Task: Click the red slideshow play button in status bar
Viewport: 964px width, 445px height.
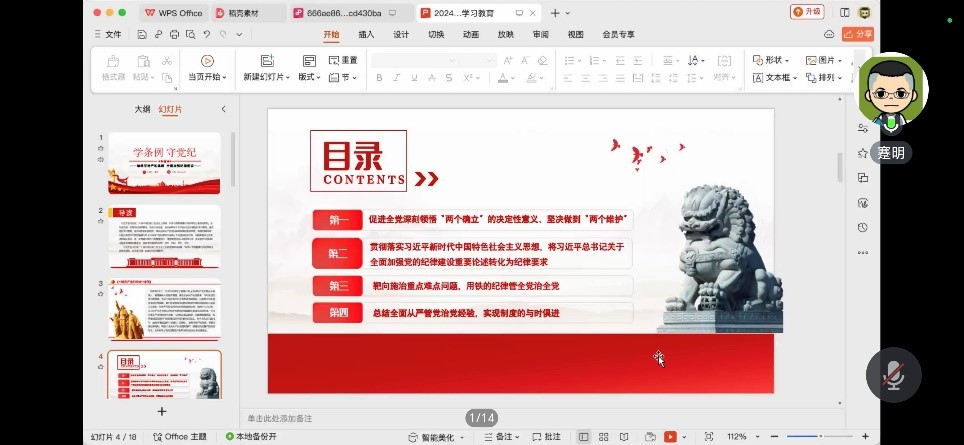Action: tap(670, 437)
